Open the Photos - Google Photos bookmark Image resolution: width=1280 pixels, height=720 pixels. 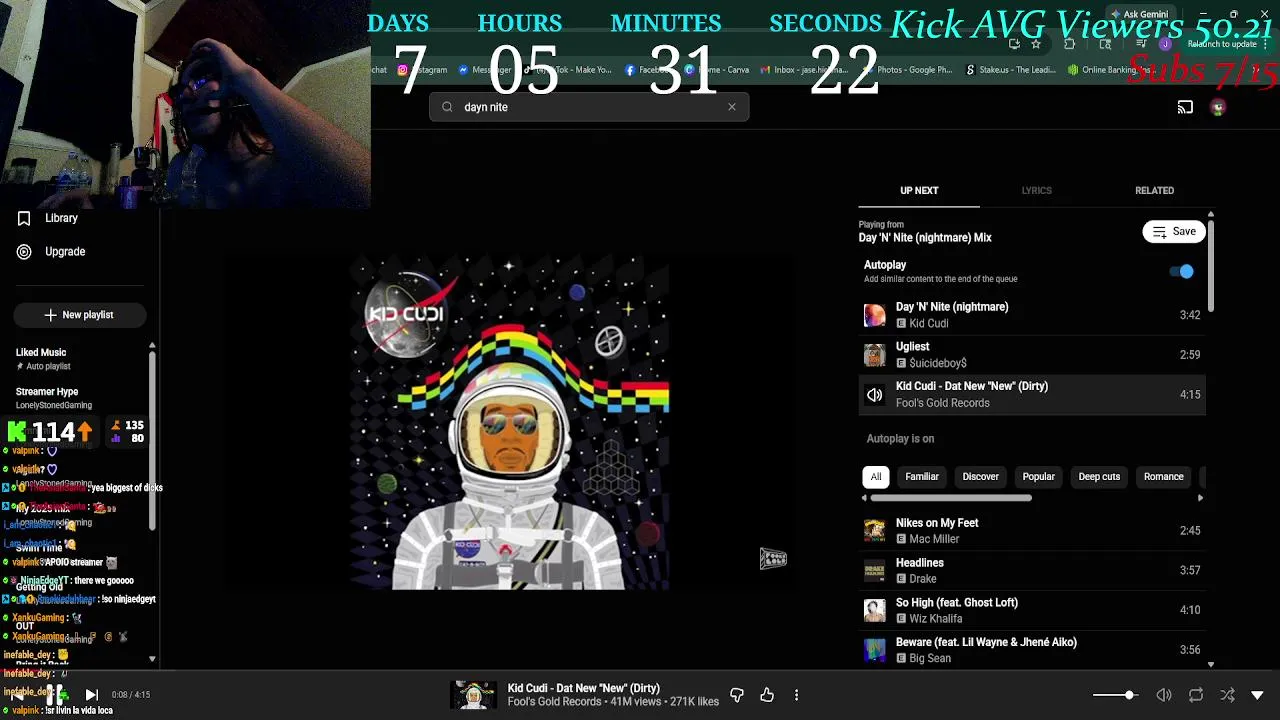coord(905,70)
